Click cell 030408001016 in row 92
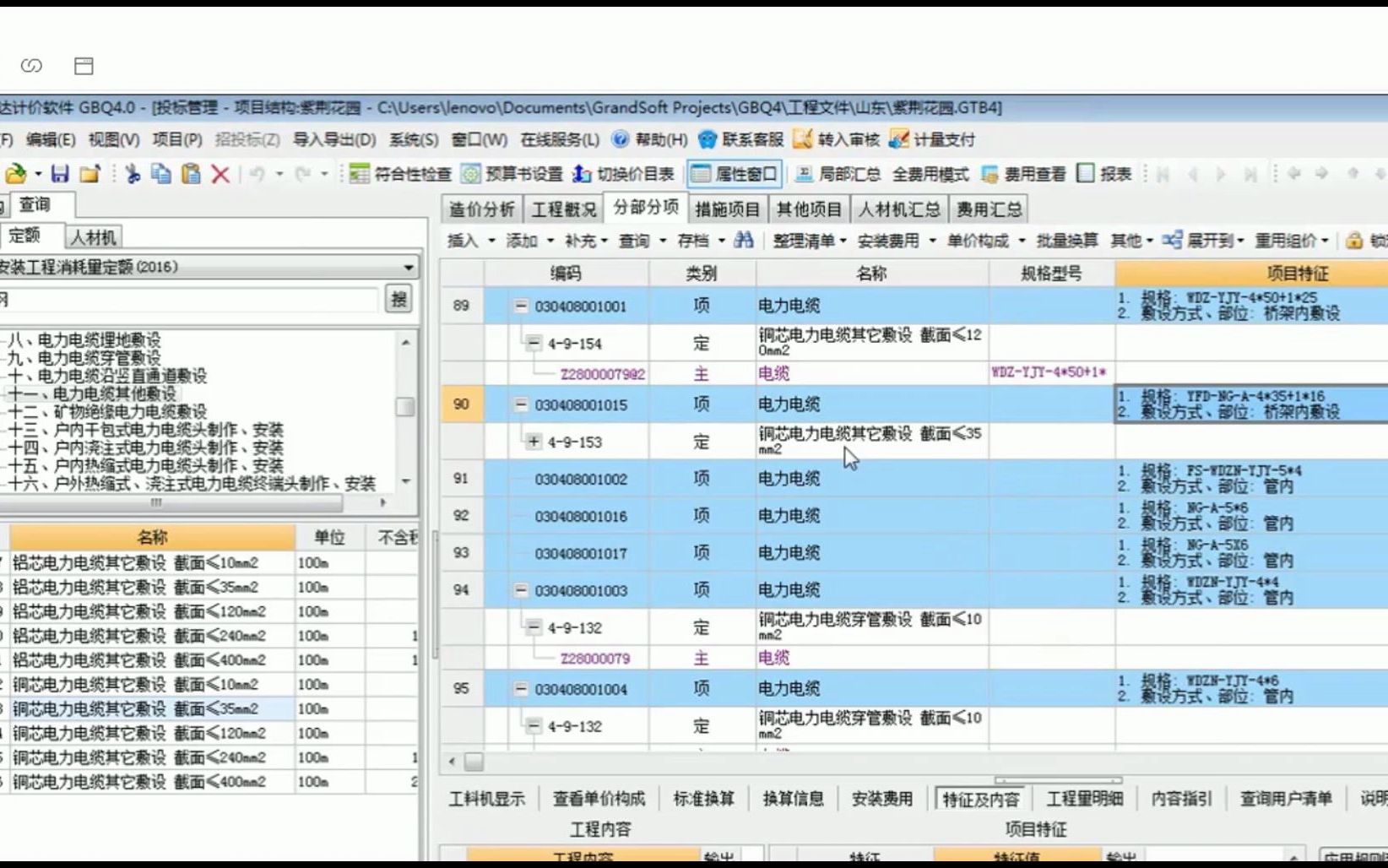The height and width of the screenshot is (868, 1388). tap(581, 516)
